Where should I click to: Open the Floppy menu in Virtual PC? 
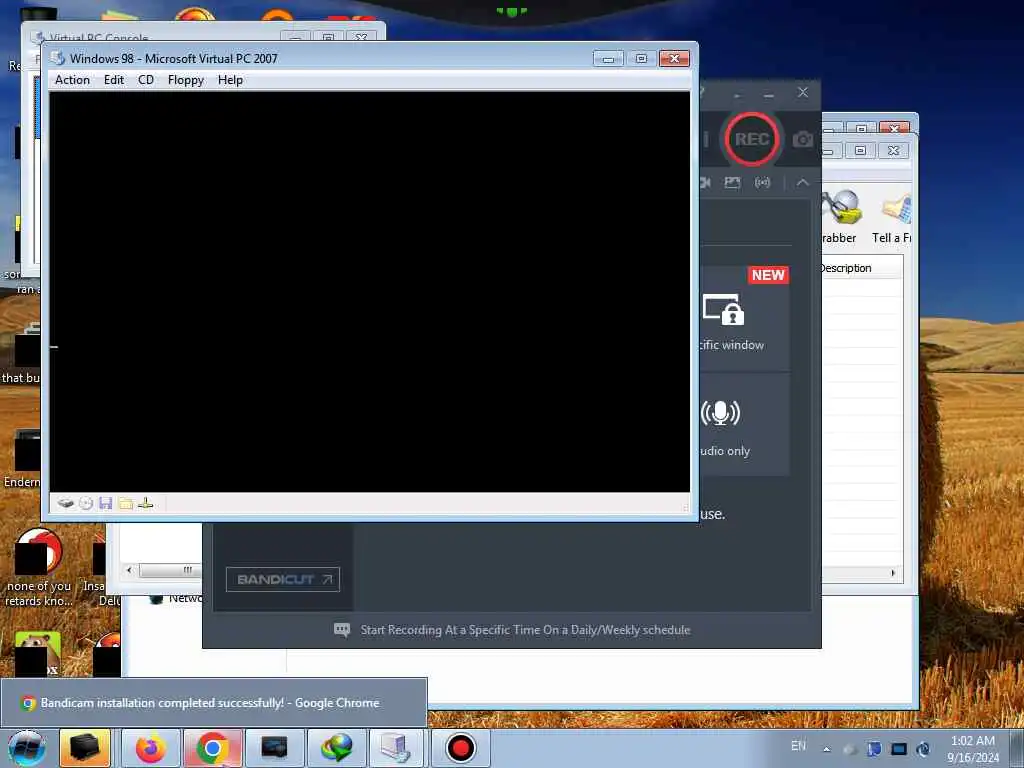pos(185,80)
